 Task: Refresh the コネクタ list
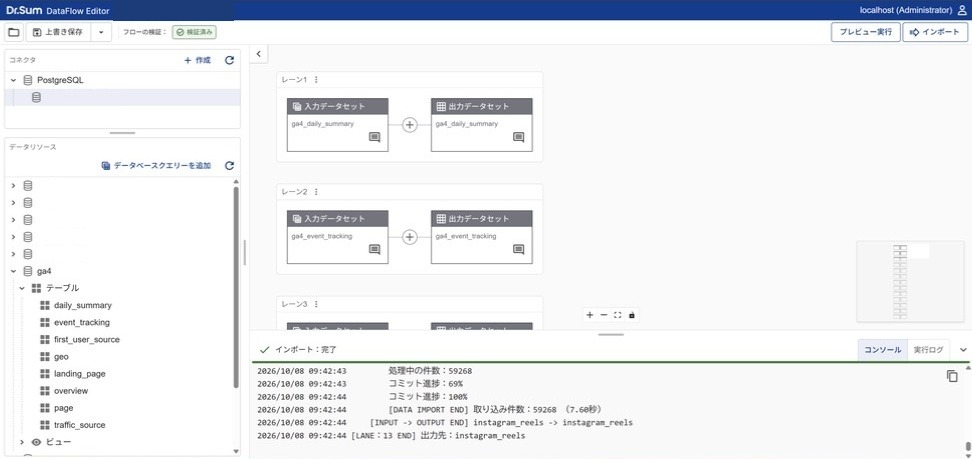click(x=229, y=60)
